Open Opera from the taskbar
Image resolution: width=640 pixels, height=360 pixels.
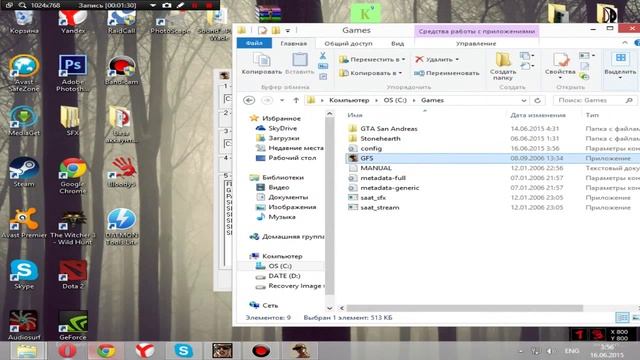67,351
